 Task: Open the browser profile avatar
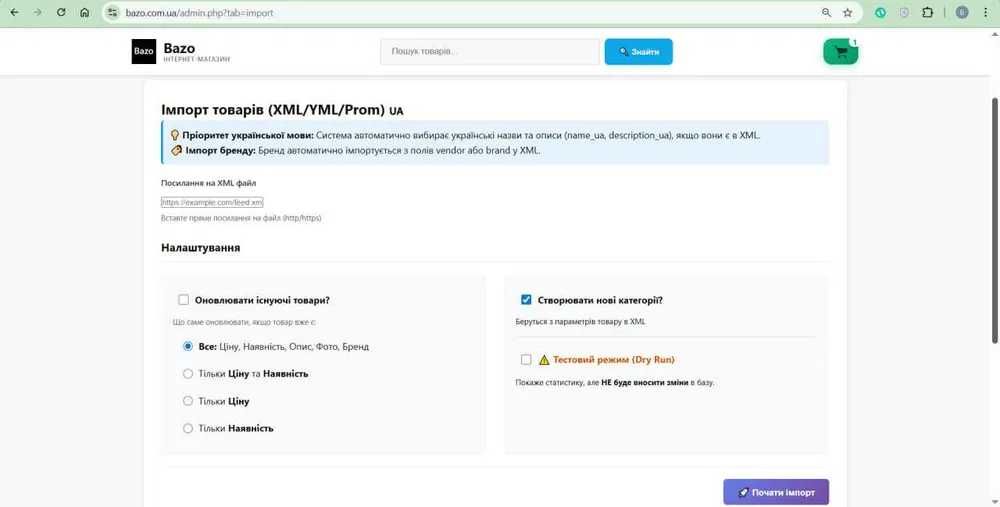coord(962,12)
